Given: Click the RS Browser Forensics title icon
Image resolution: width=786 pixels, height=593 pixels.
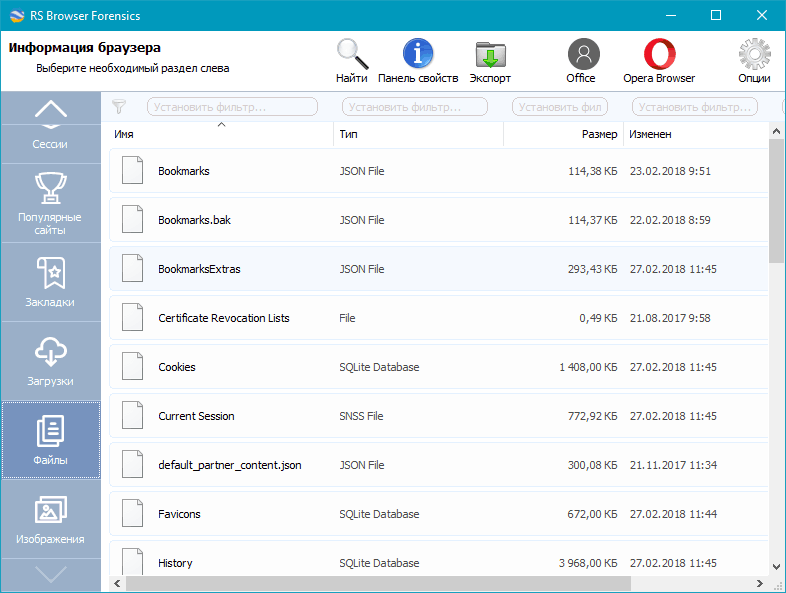Looking at the screenshot, I should [17, 16].
